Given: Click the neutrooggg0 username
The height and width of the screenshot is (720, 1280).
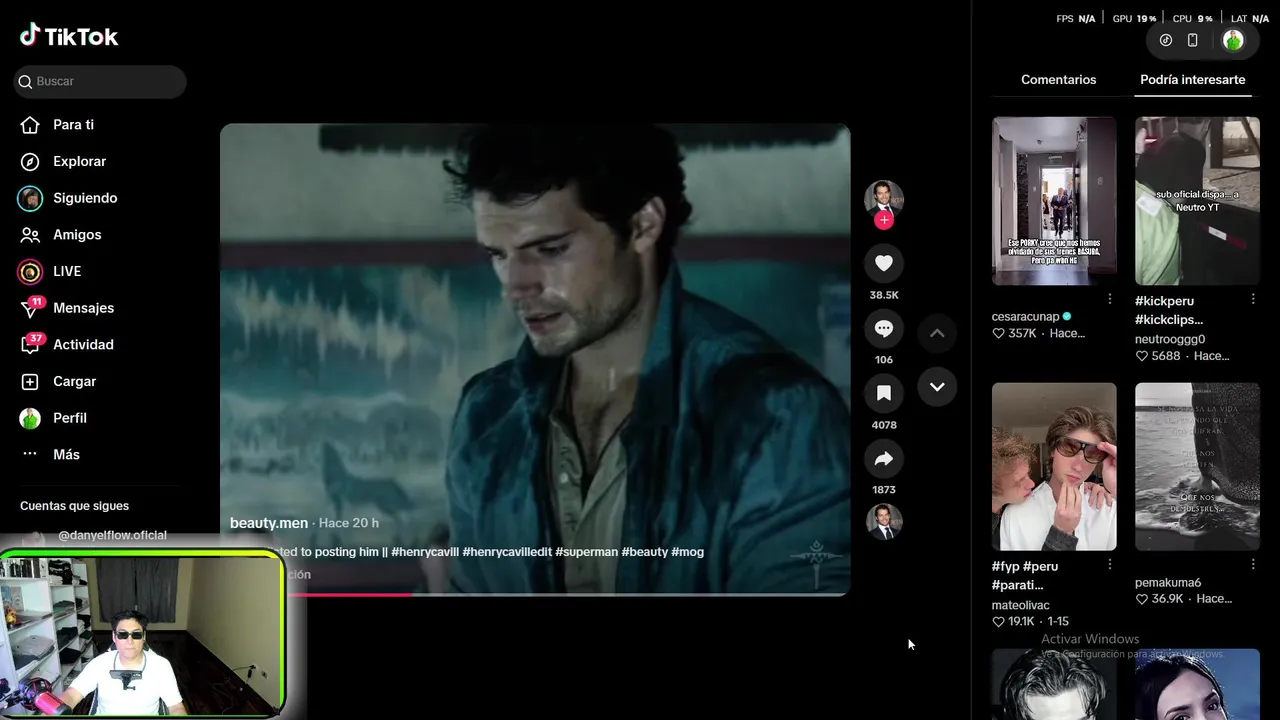Looking at the screenshot, I should [1170, 339].
